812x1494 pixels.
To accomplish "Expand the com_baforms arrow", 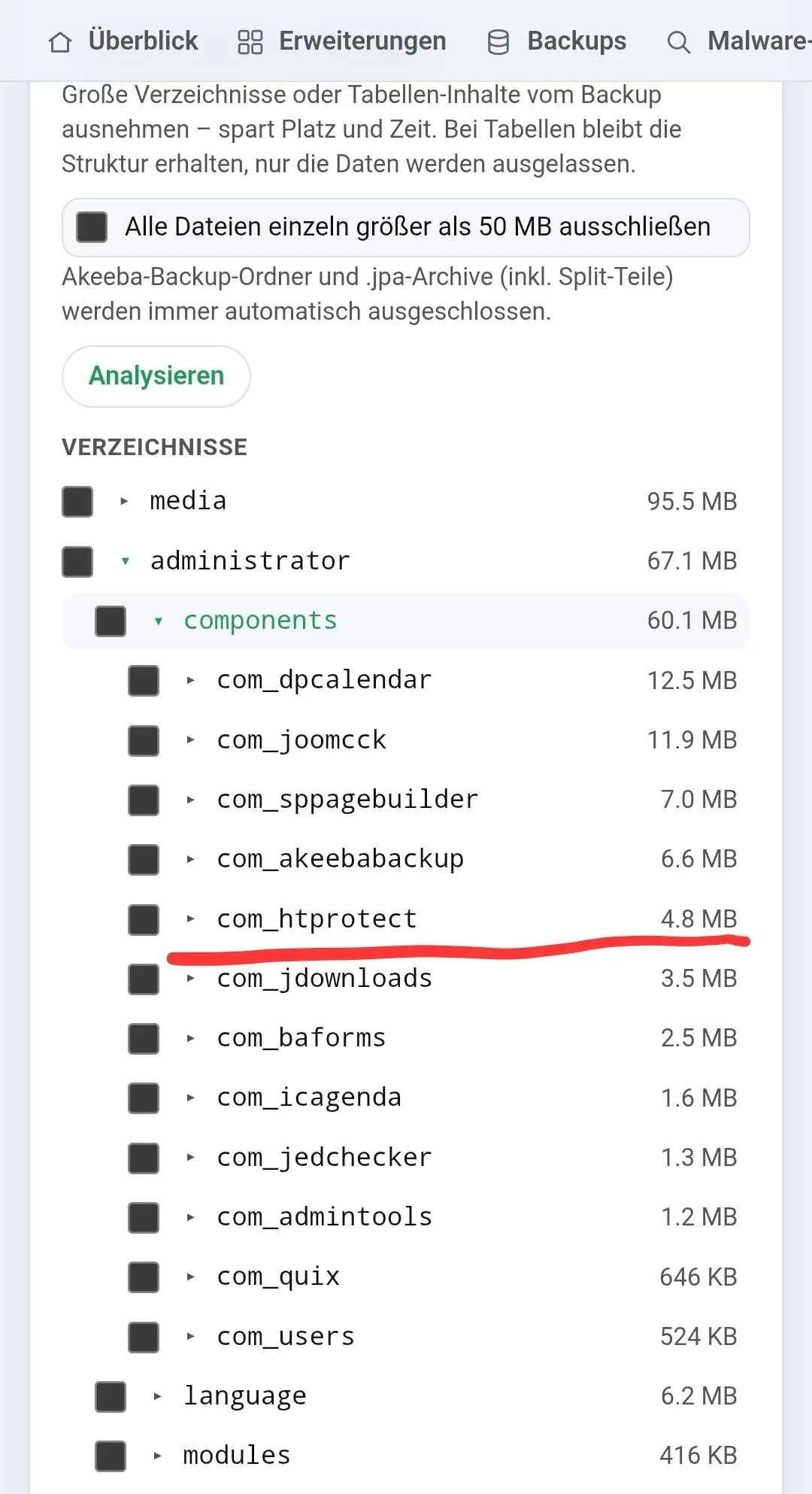I will [190, 1038].
